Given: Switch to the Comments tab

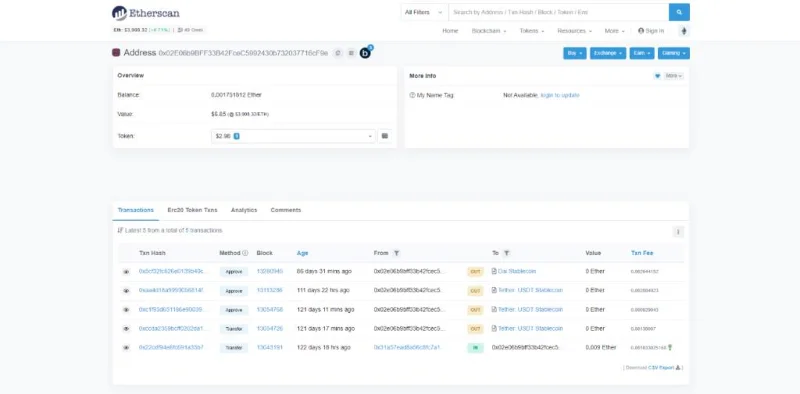Looking at the screenshot, I should [x=286, y=210].
